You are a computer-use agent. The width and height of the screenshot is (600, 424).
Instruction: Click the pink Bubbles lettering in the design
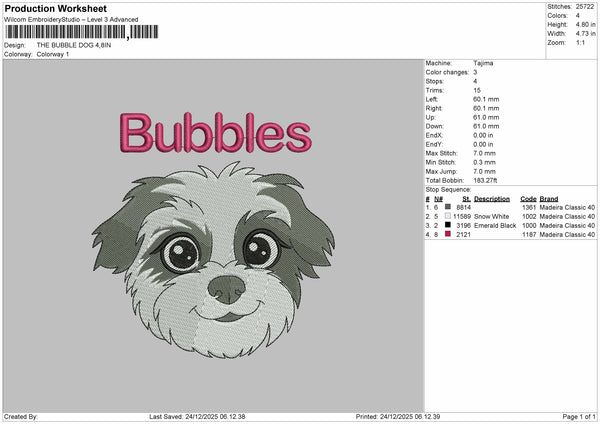point(216,132)
